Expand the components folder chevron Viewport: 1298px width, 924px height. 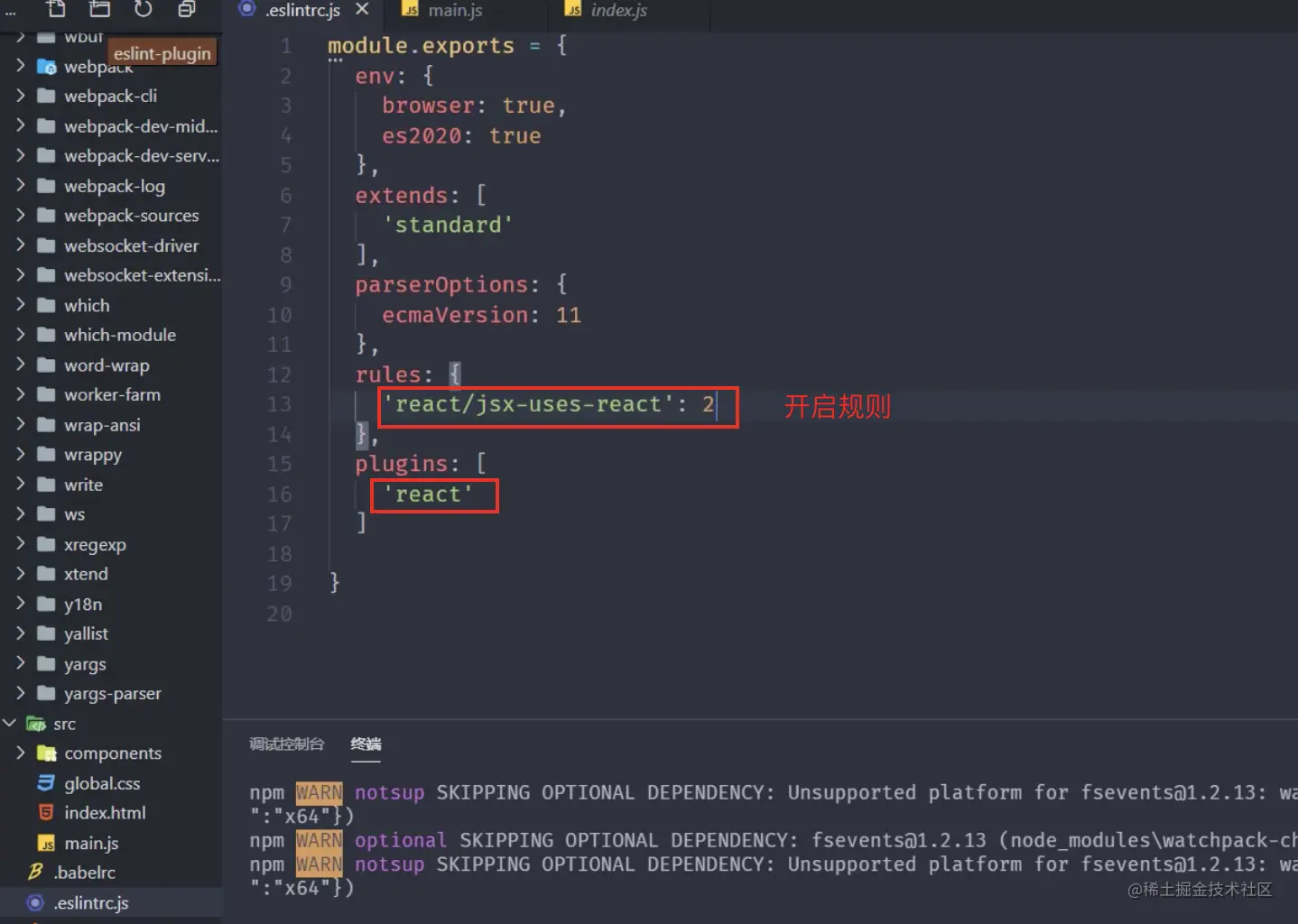click(x=20, y=753)
